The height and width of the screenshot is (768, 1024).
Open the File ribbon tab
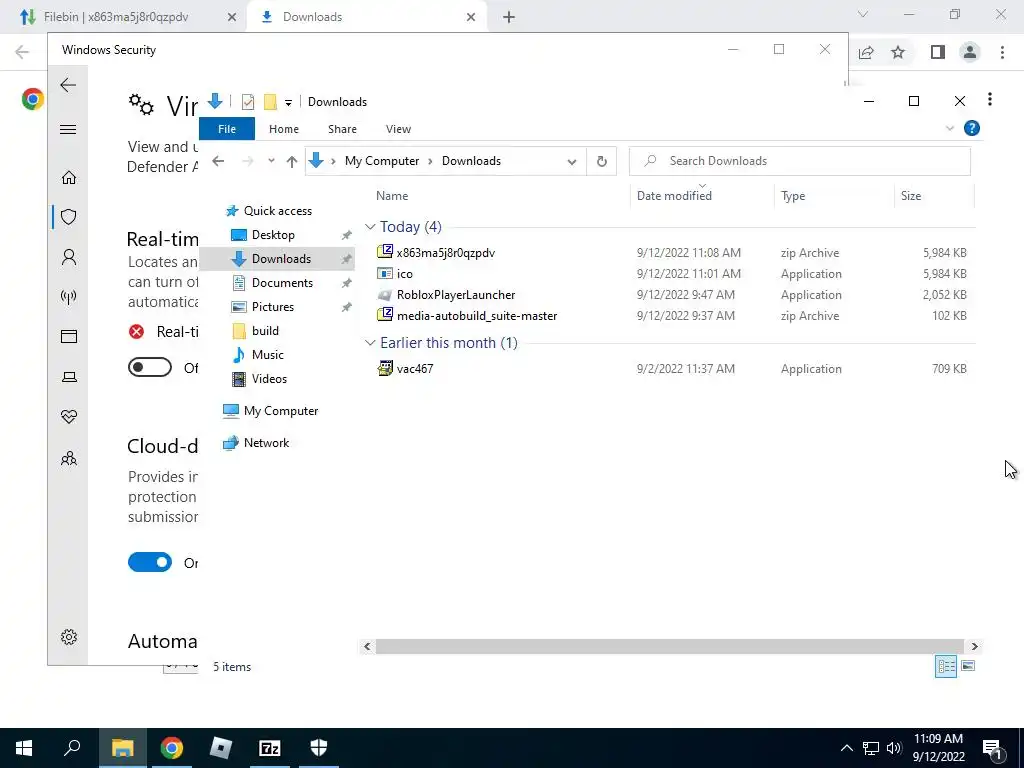point(227,129)
